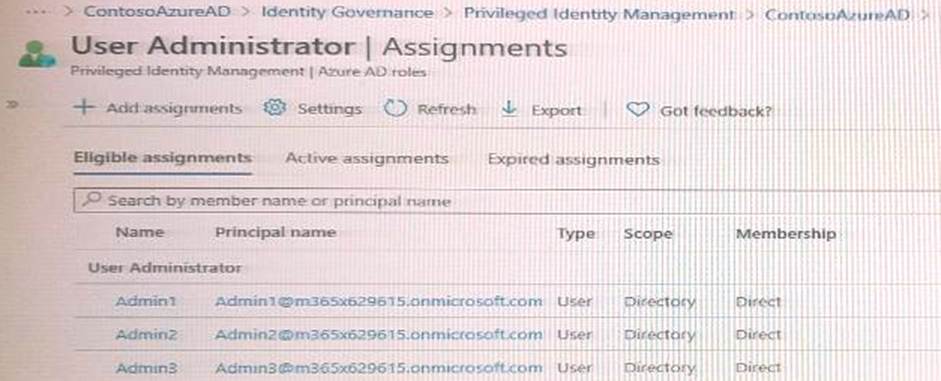The image size is (941, 381).
Task: Open the Admin3 user link
Action: coord(146,367)
